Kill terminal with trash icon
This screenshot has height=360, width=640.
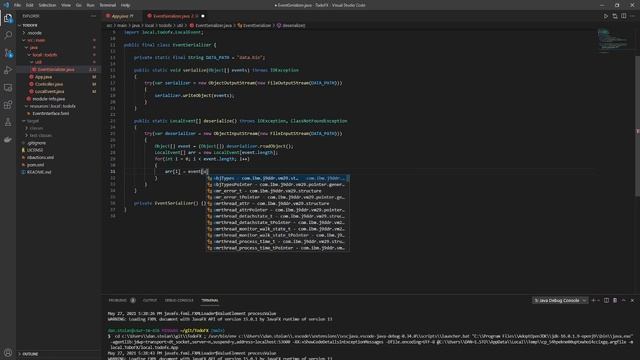tap(615, 300)
